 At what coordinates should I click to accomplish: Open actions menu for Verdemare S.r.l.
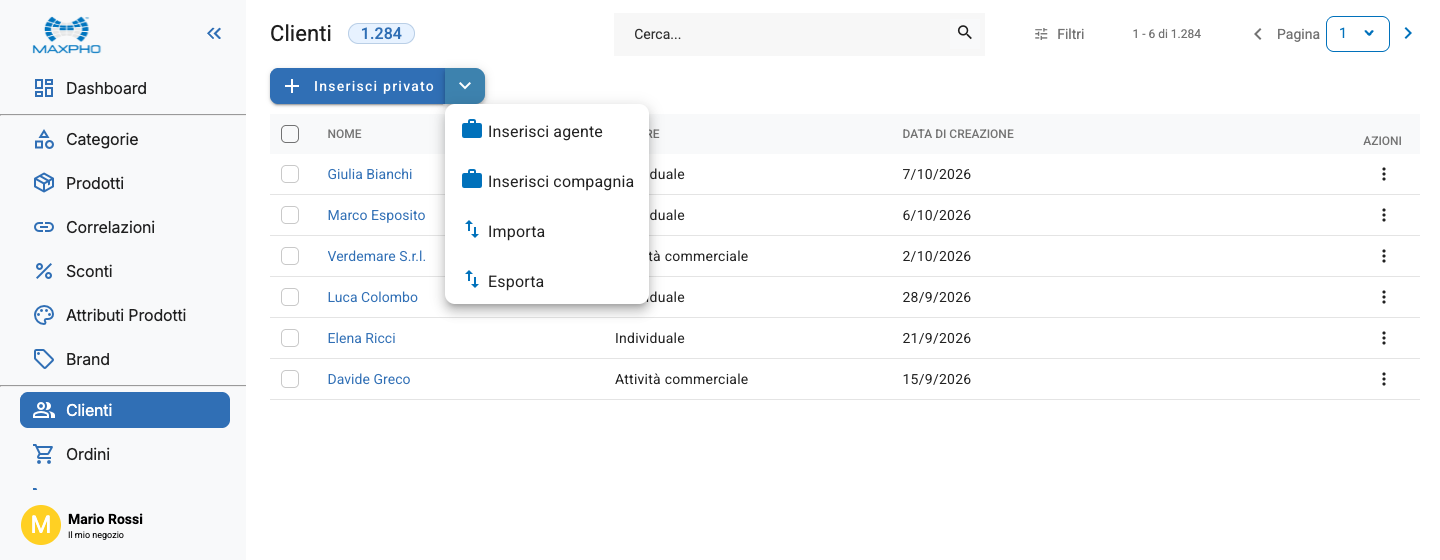coord(1384,256)
